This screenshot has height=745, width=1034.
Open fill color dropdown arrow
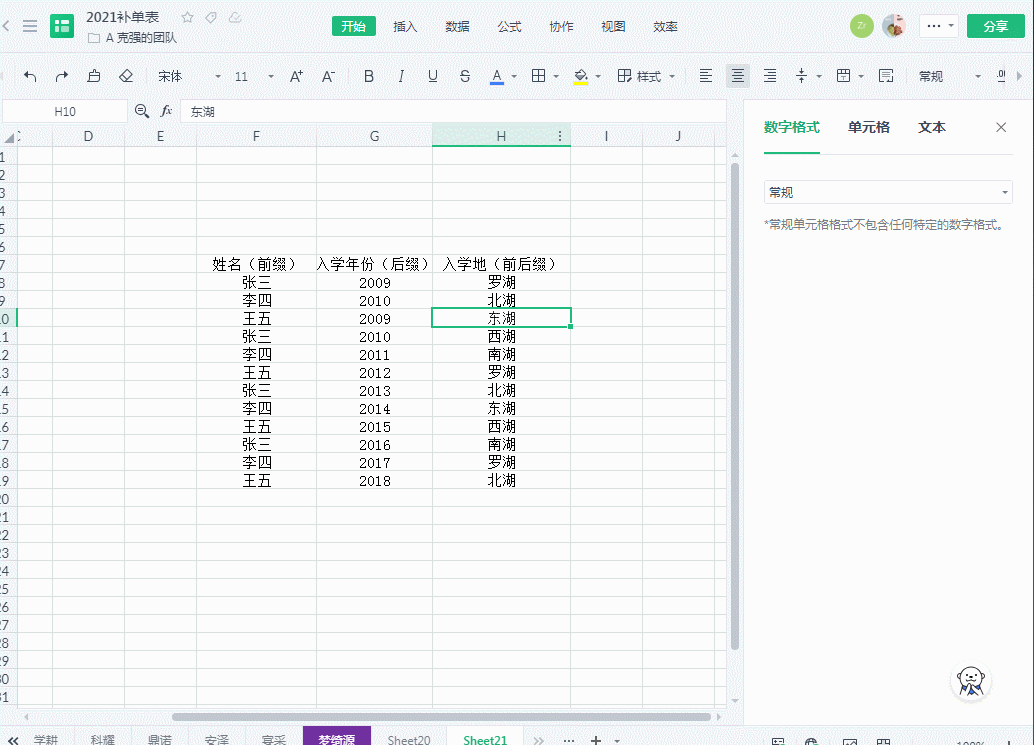598,76
